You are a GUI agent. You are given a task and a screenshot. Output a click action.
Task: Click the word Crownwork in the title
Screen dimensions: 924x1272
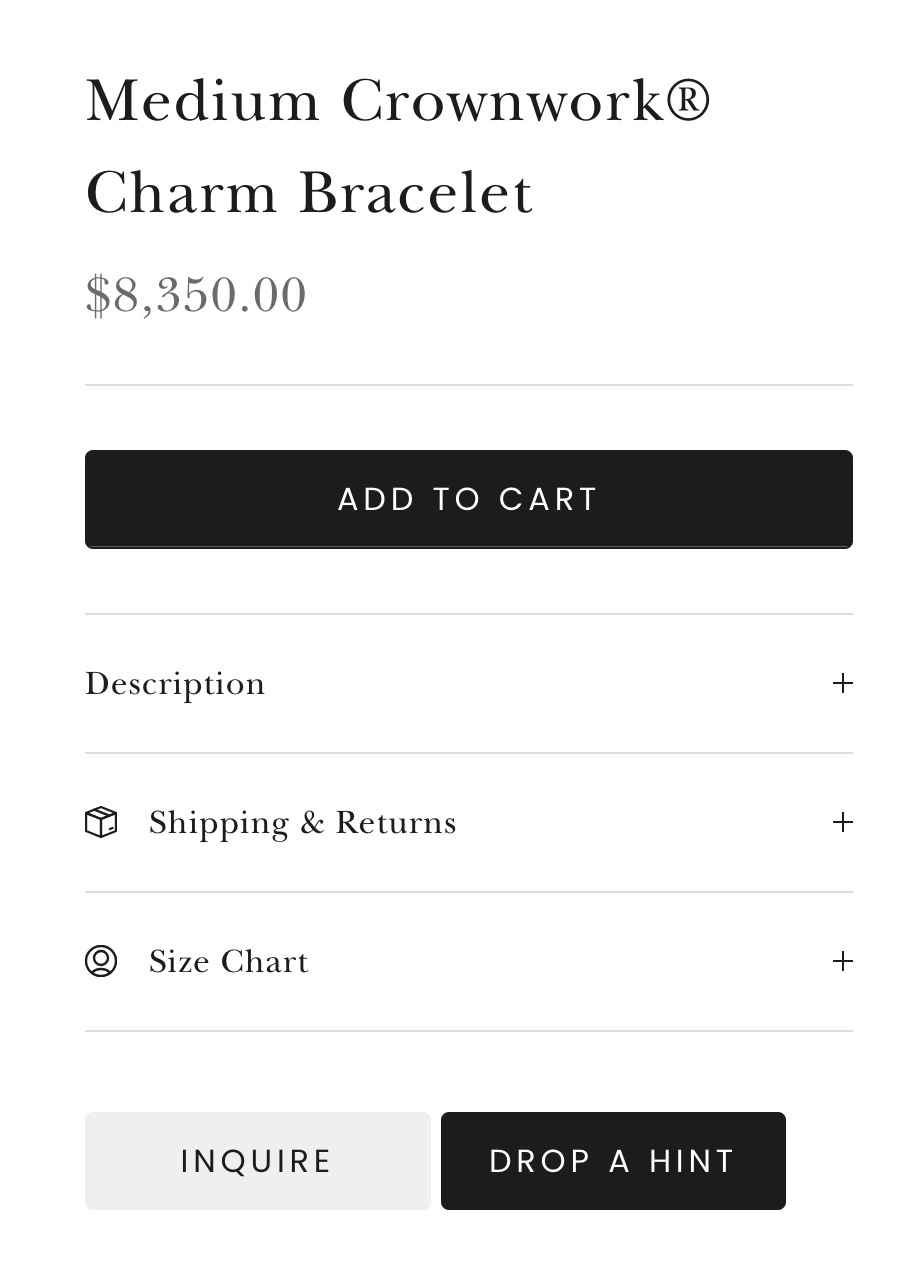pyautogui.click(x=503, y=101)
